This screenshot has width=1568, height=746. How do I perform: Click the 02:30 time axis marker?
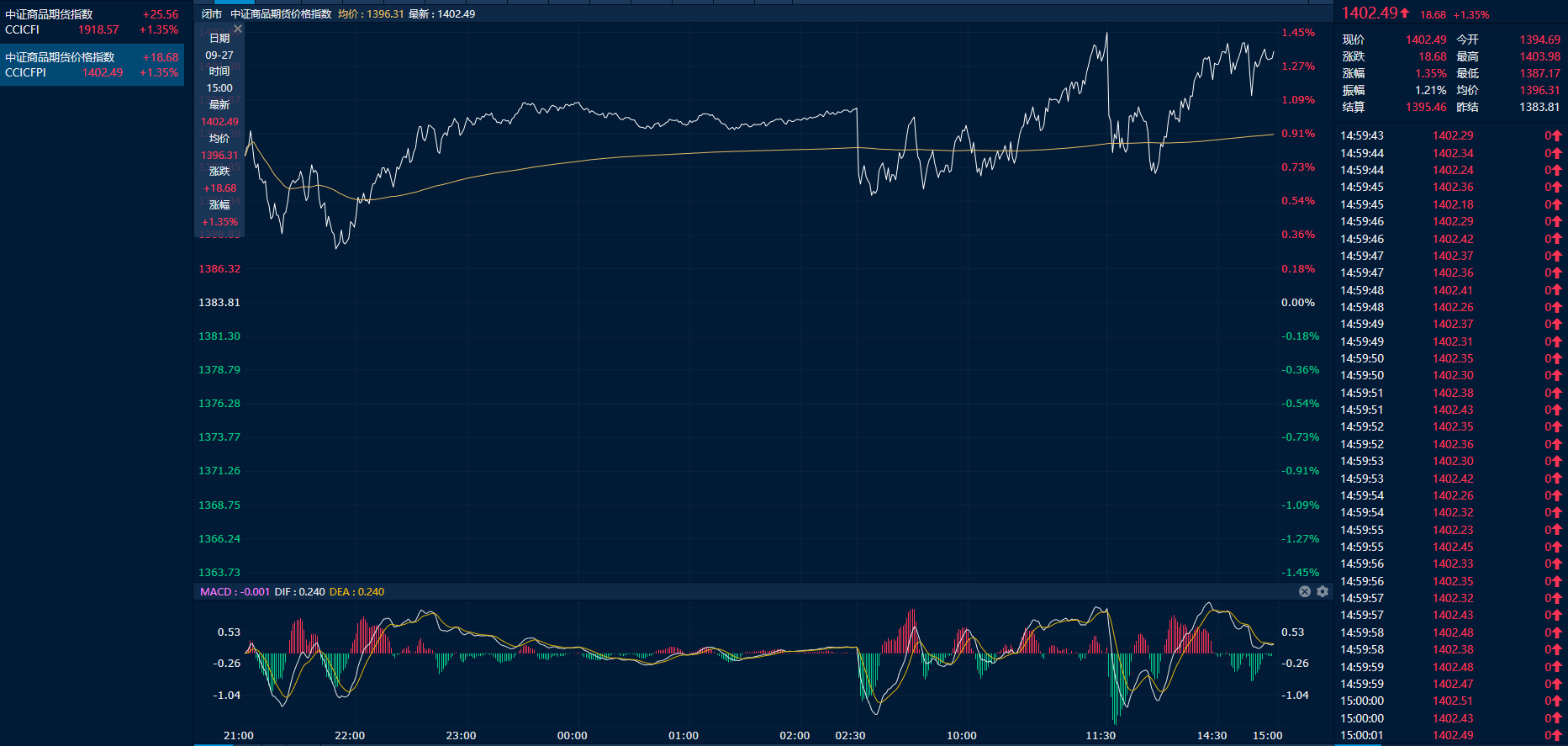click(850, 736)
